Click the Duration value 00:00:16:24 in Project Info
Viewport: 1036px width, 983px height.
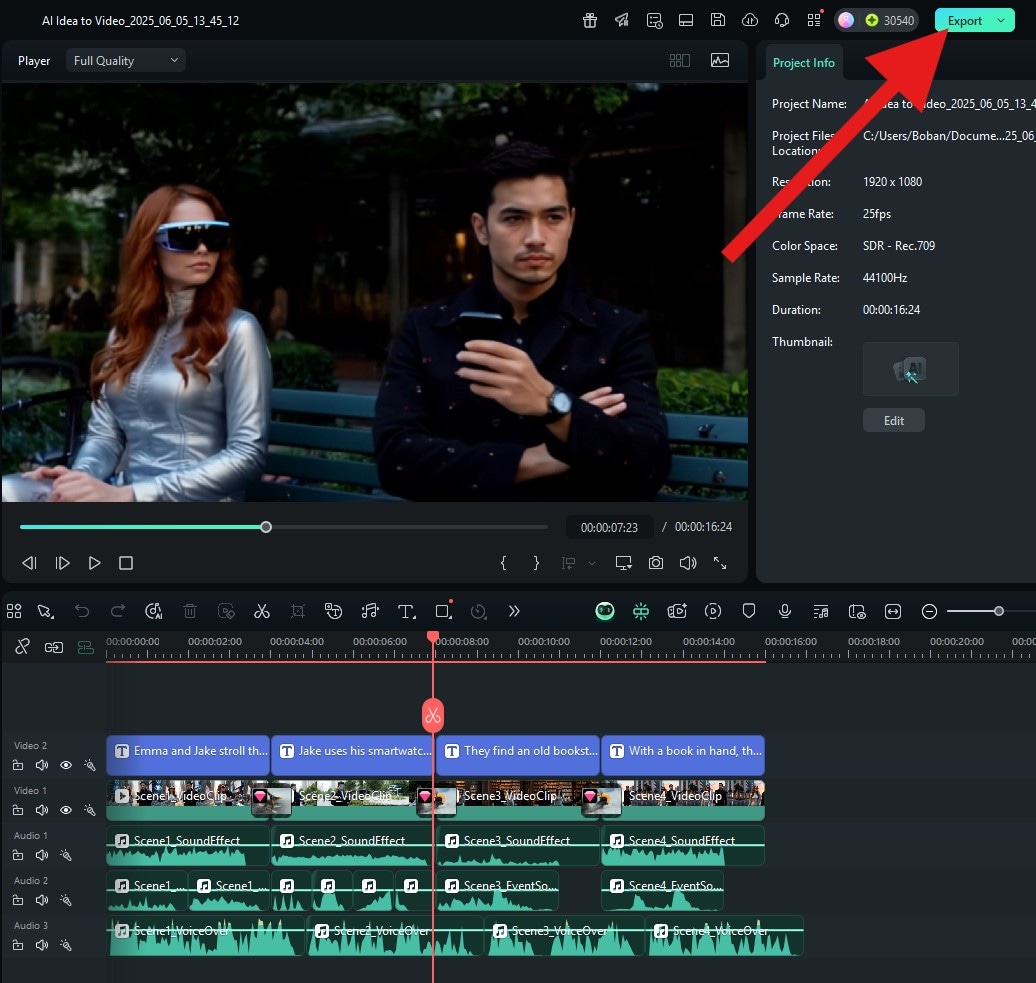pyautogui.click(x=891, y=310)
